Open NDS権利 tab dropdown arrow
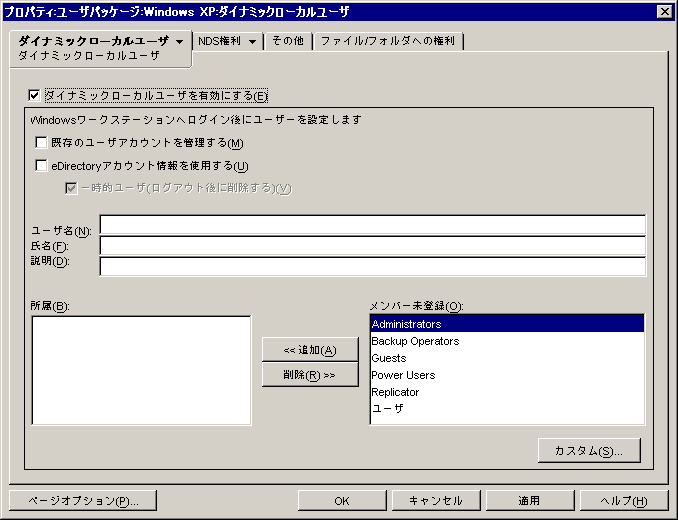This screenshot has height=520, width=678. (253, 41)
